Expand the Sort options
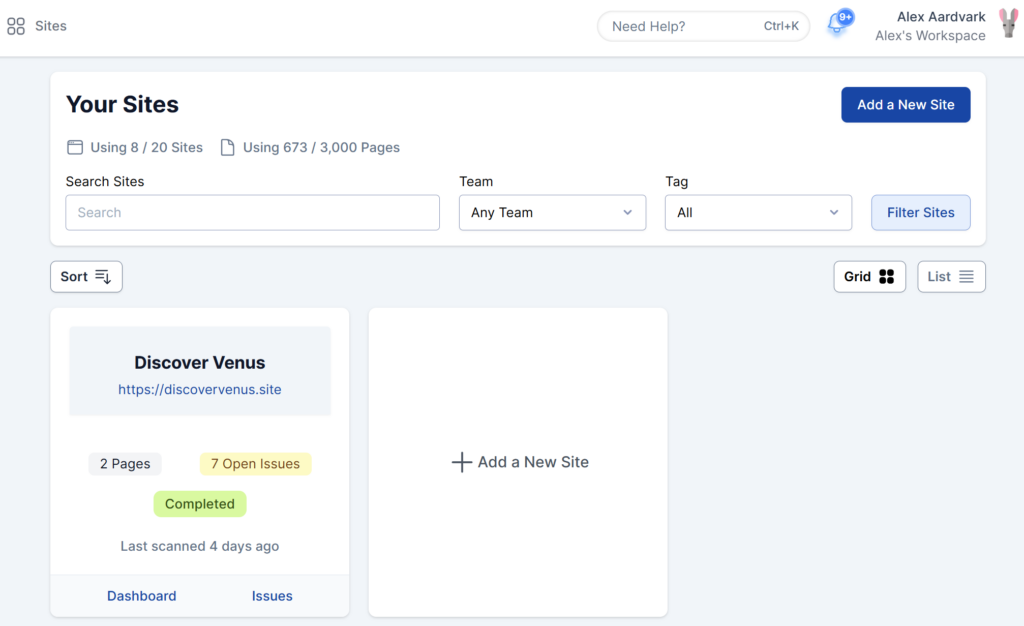 [86, 276]
